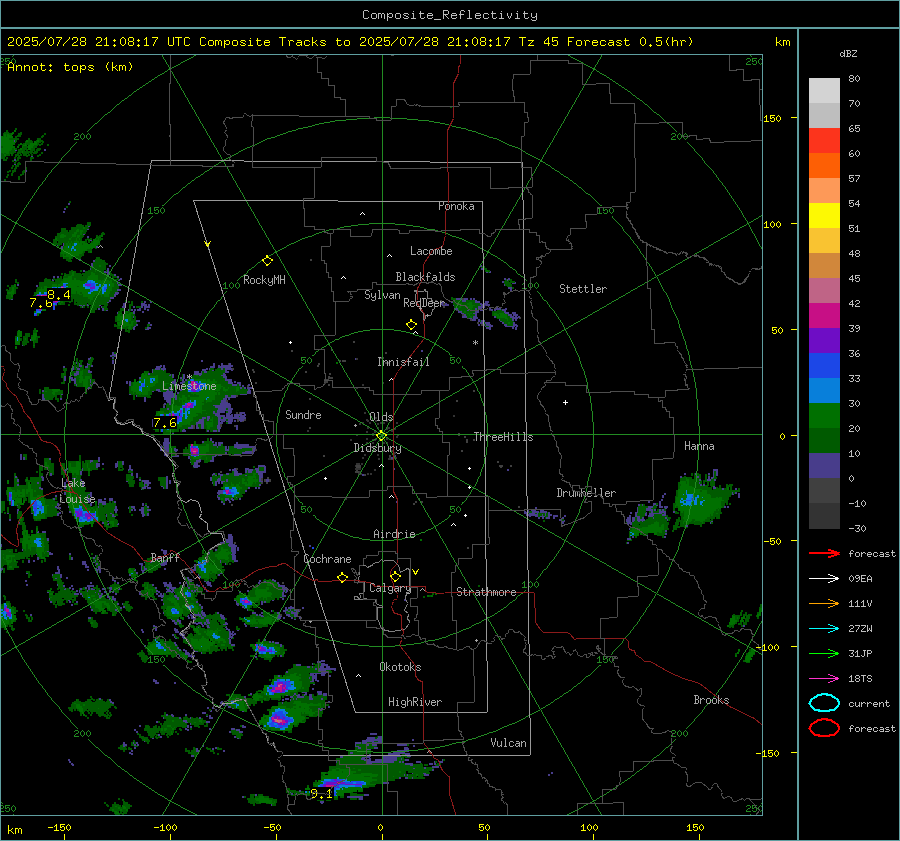Choose the green 30-20 dBZ color swatch
900x841 pixels.
coord(824,416)
